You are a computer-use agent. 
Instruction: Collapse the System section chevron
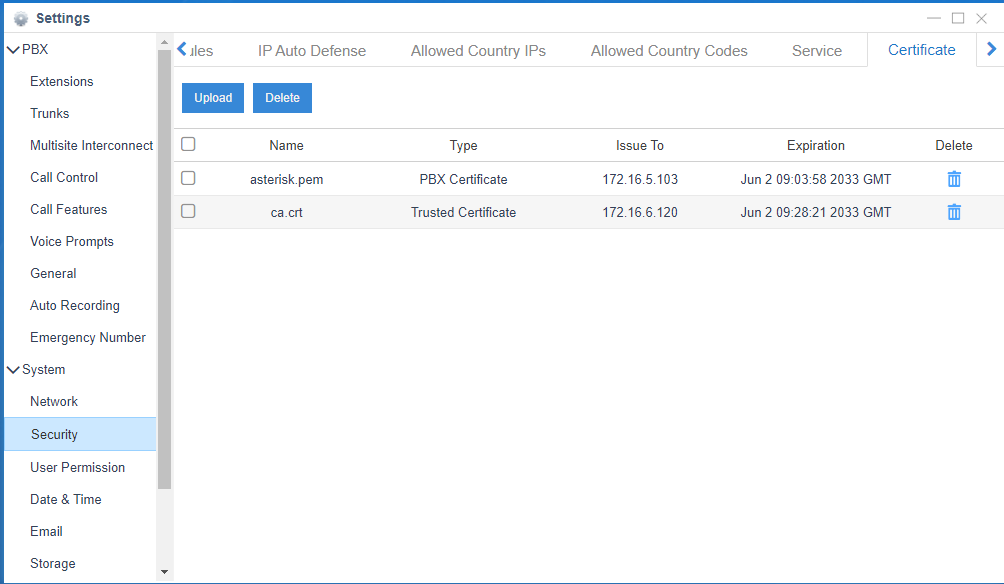[x=13, y=369]
